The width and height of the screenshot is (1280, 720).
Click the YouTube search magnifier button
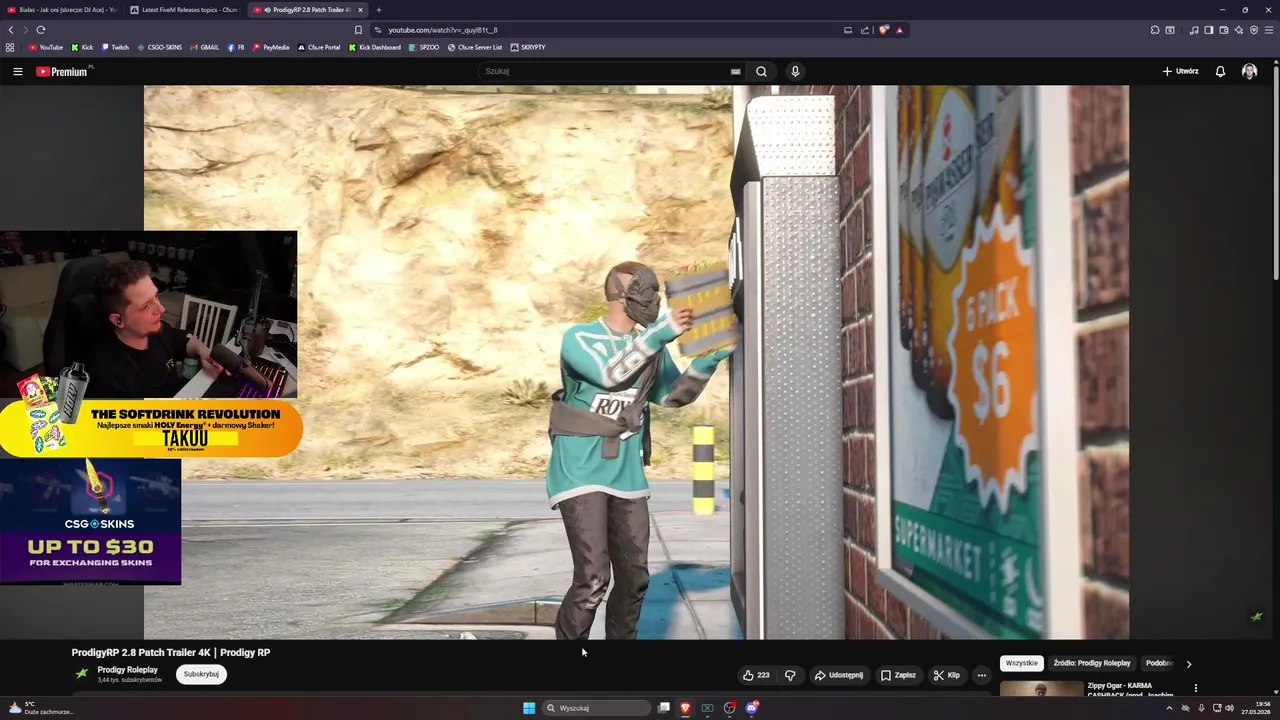[x=761, y=71]
